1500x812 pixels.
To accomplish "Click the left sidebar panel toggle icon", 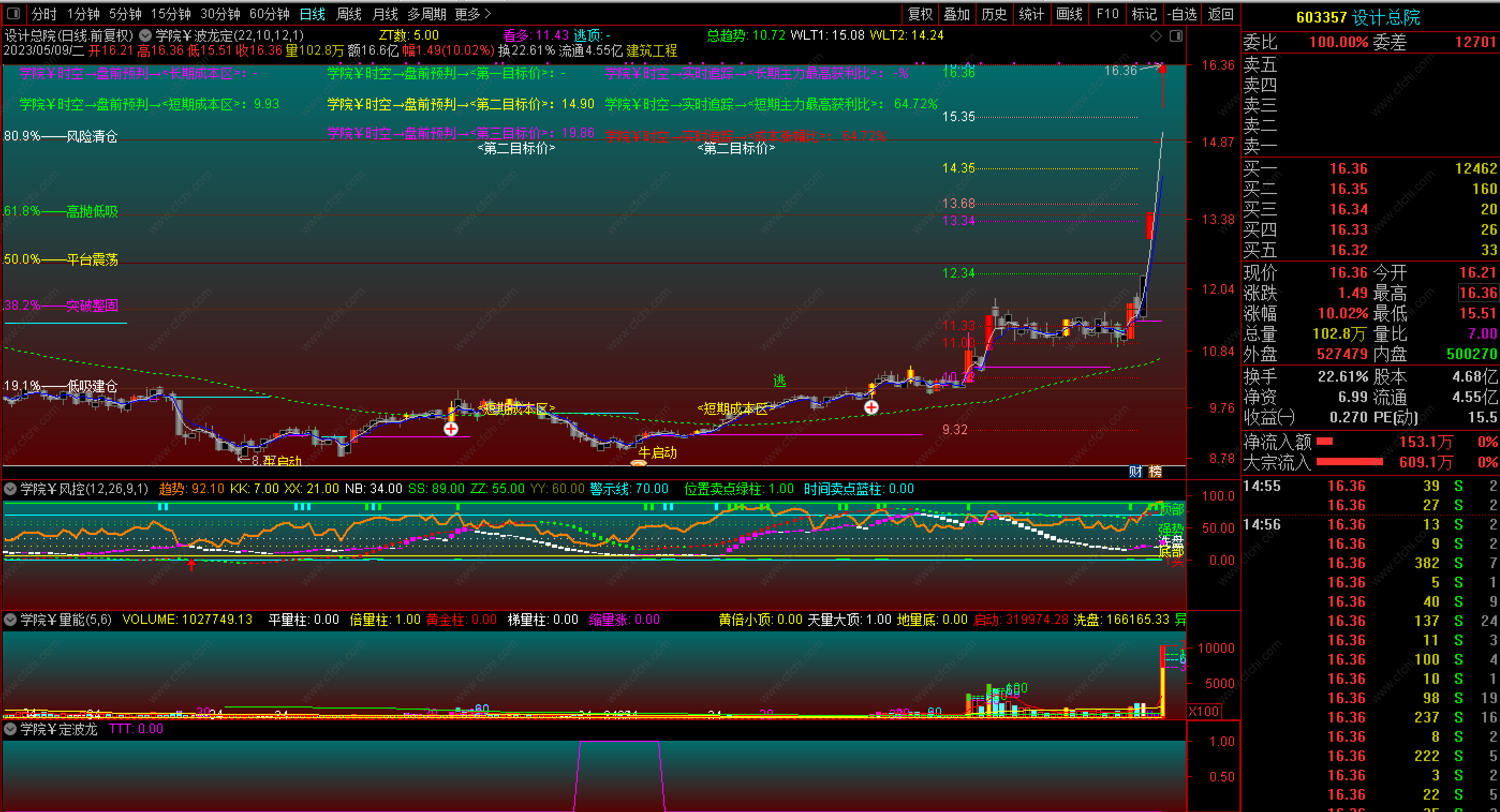I will [x=13, y=13].
